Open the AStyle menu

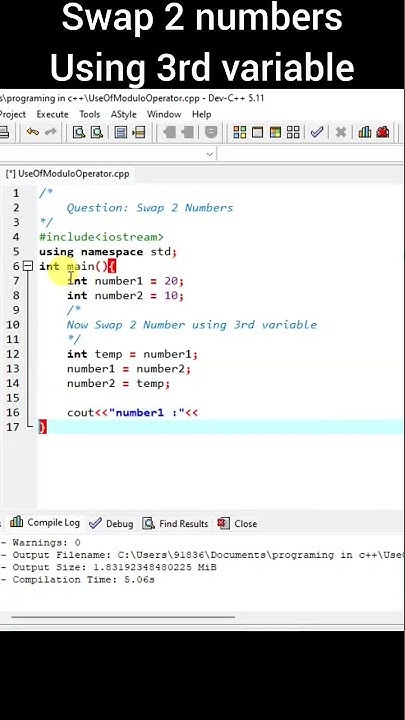(124, 114)
